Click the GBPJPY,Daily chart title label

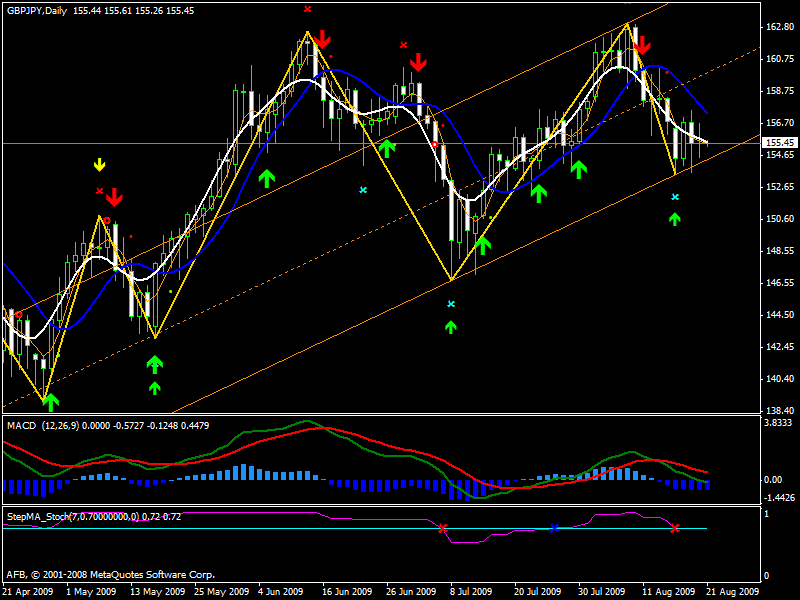coord(36,8)
